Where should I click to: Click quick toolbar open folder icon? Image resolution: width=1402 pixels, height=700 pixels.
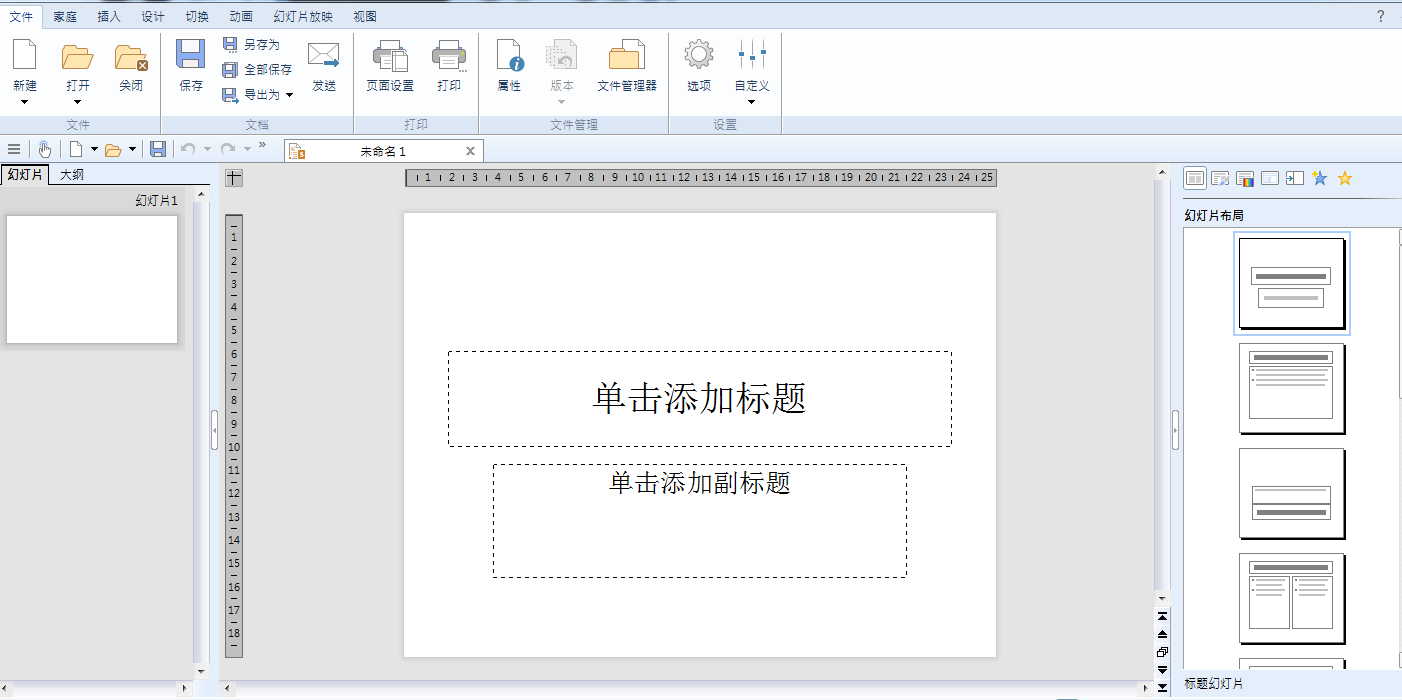(113, 150)
